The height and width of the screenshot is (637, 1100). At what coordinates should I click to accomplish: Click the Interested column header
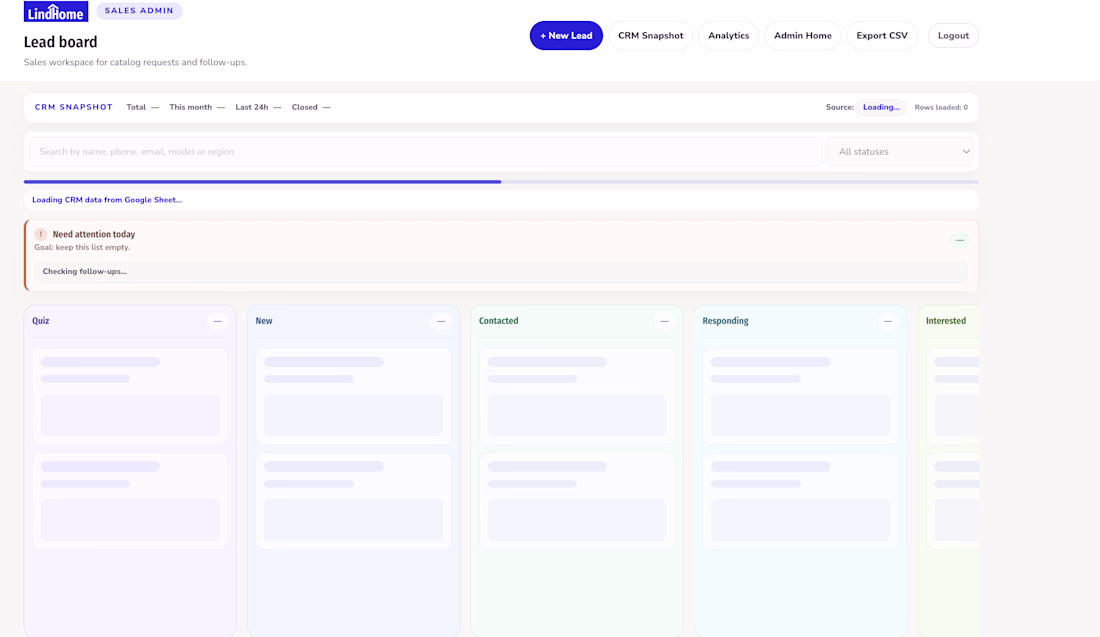[946, 321]
